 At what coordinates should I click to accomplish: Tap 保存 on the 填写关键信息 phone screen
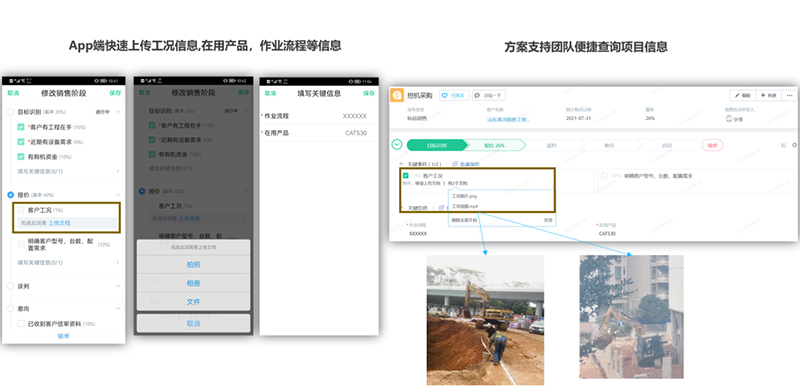pyautogui.click(x=368, y=93)
